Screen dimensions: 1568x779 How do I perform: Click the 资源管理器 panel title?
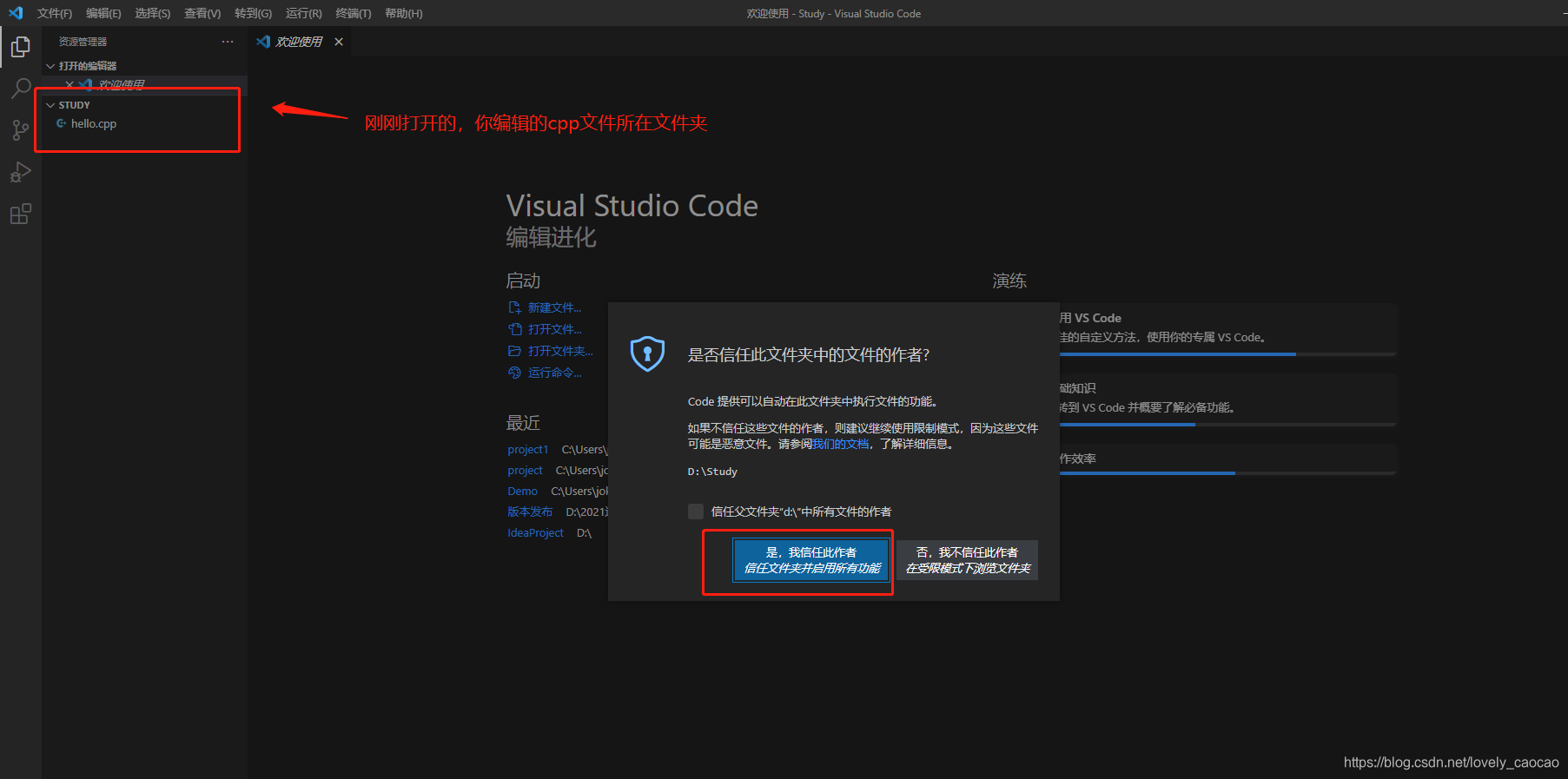(83, 42)
